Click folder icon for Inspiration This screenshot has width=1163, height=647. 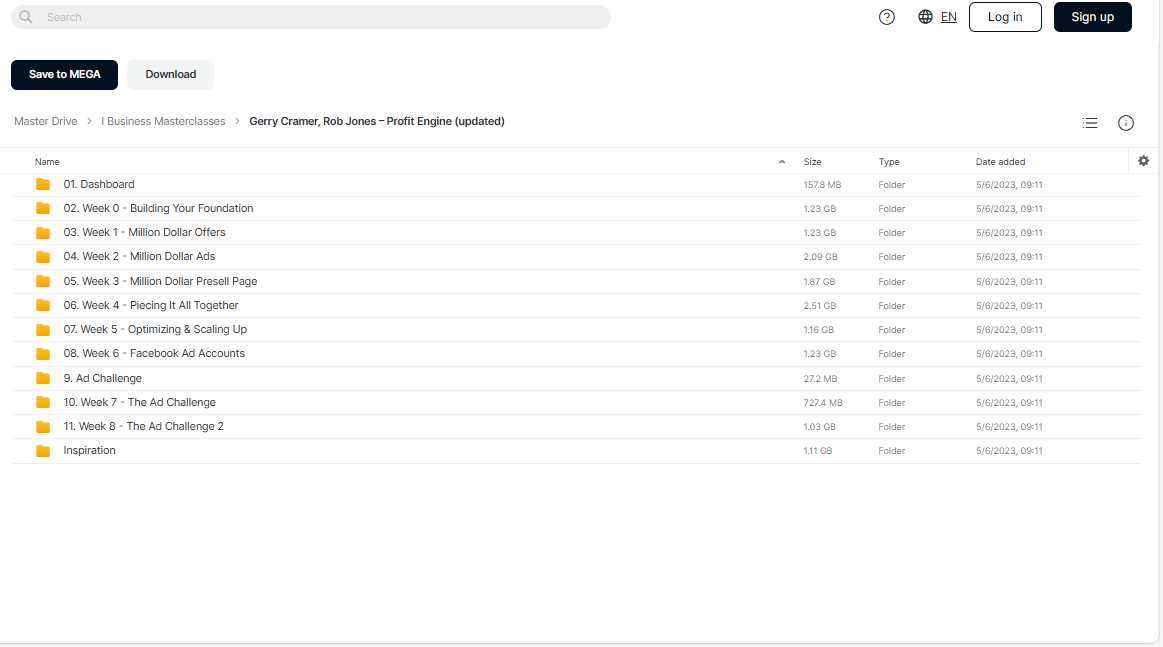[43, 450]
